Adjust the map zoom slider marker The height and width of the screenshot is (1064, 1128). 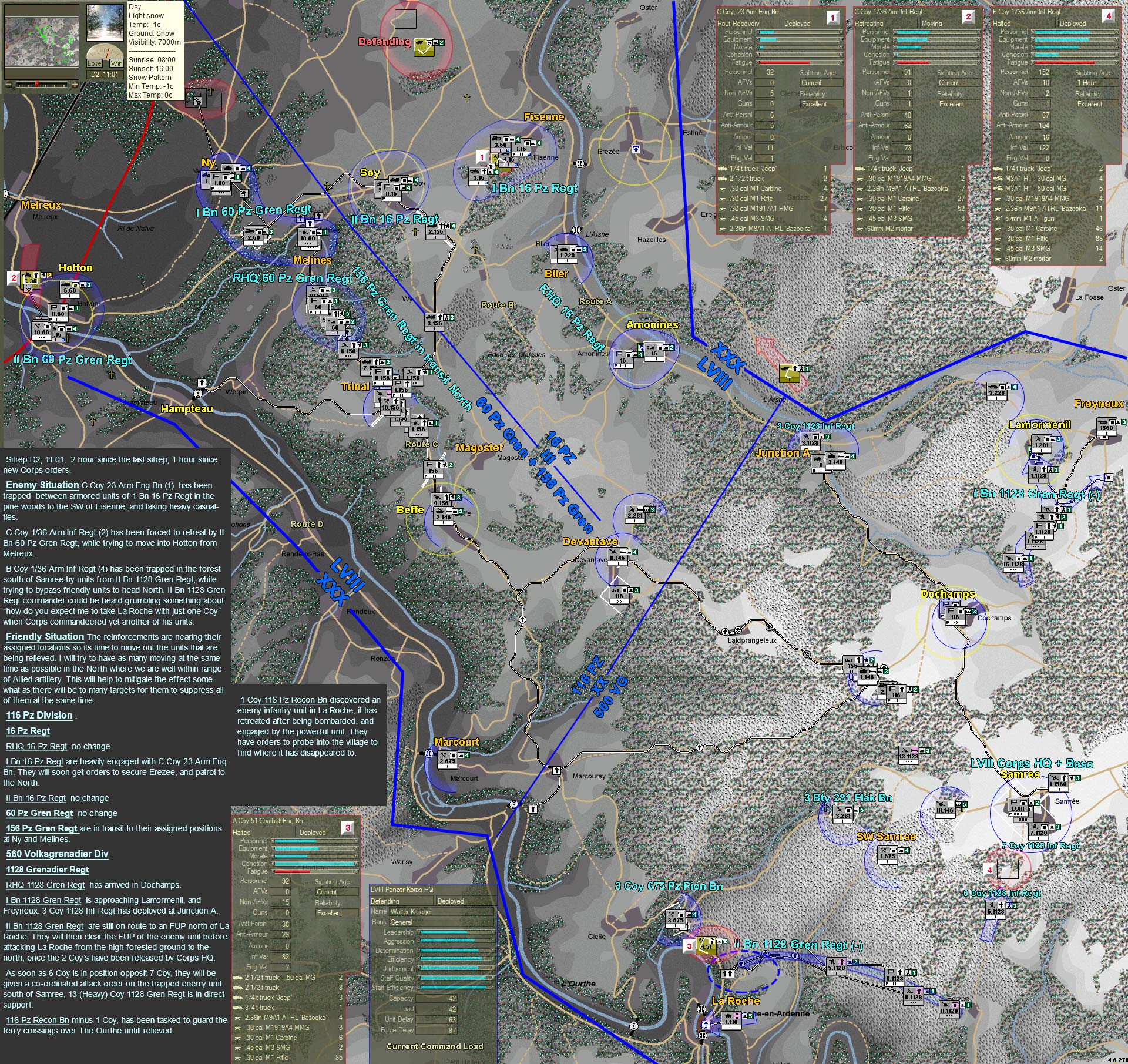pos(38,85)
